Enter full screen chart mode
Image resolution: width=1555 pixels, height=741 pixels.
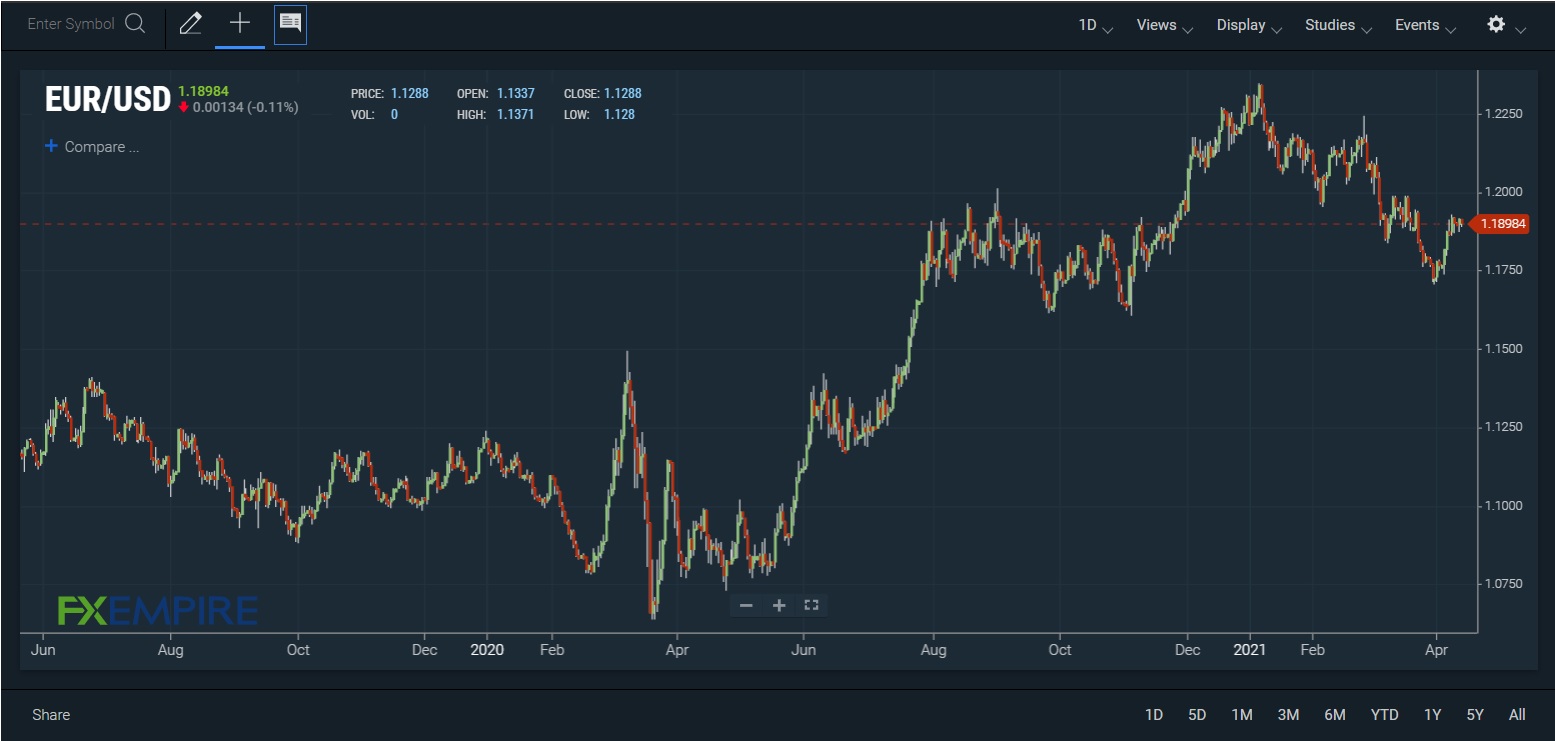(812, 605)
